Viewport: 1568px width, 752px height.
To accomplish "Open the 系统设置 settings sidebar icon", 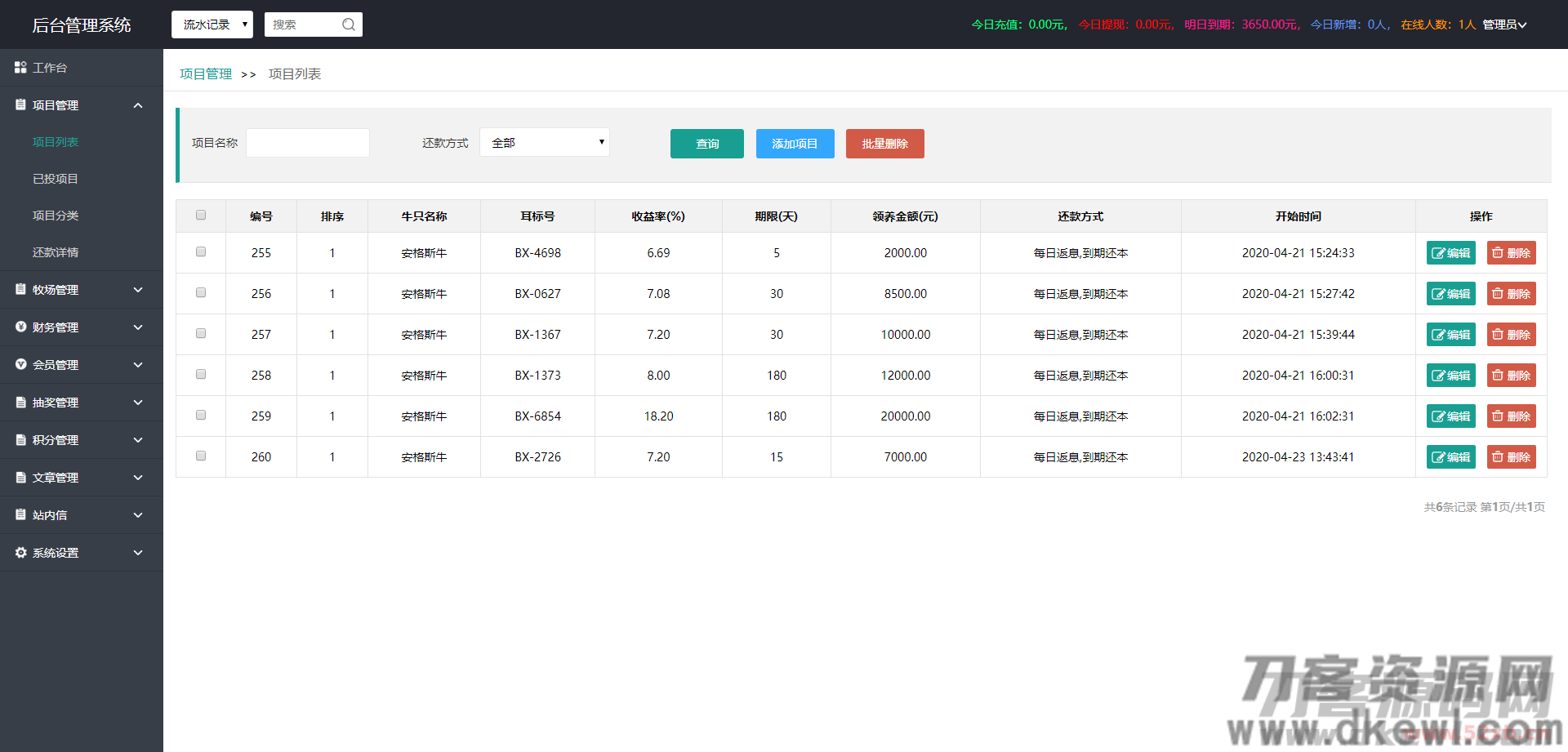I will click(x=20, y=552).
